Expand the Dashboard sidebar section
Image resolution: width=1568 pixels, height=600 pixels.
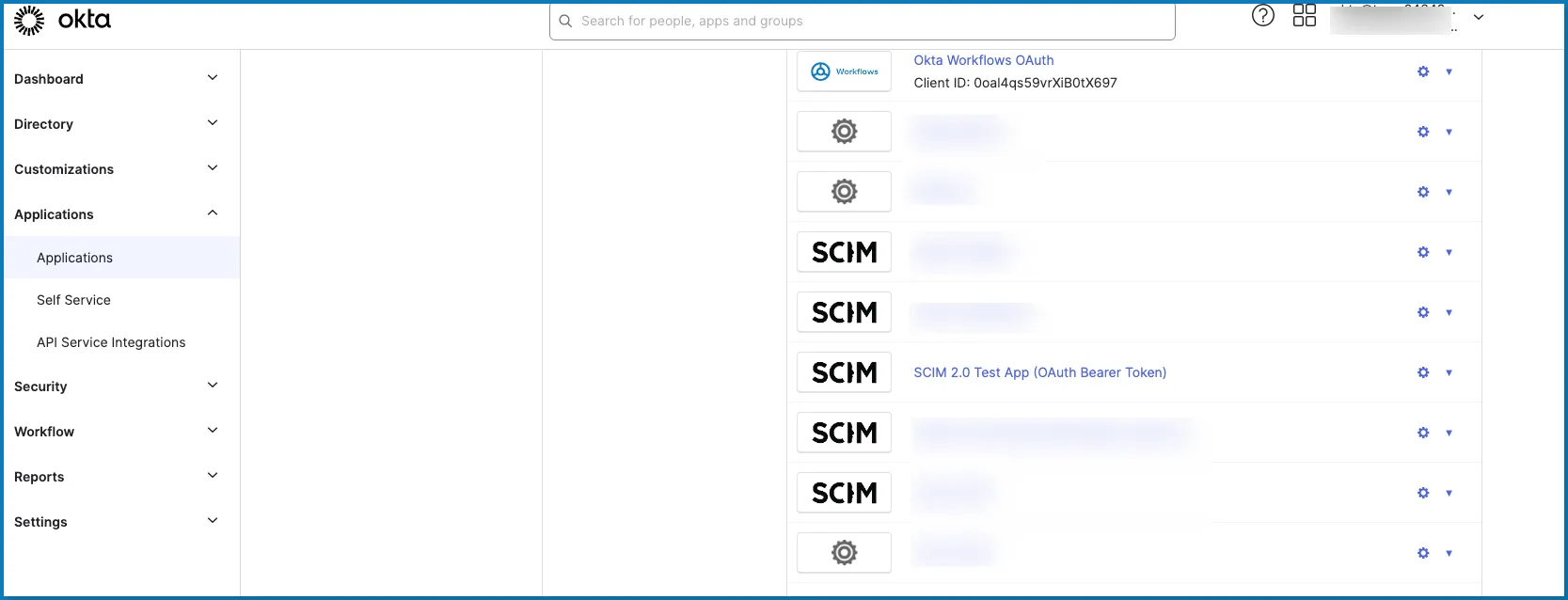[213, 78]
